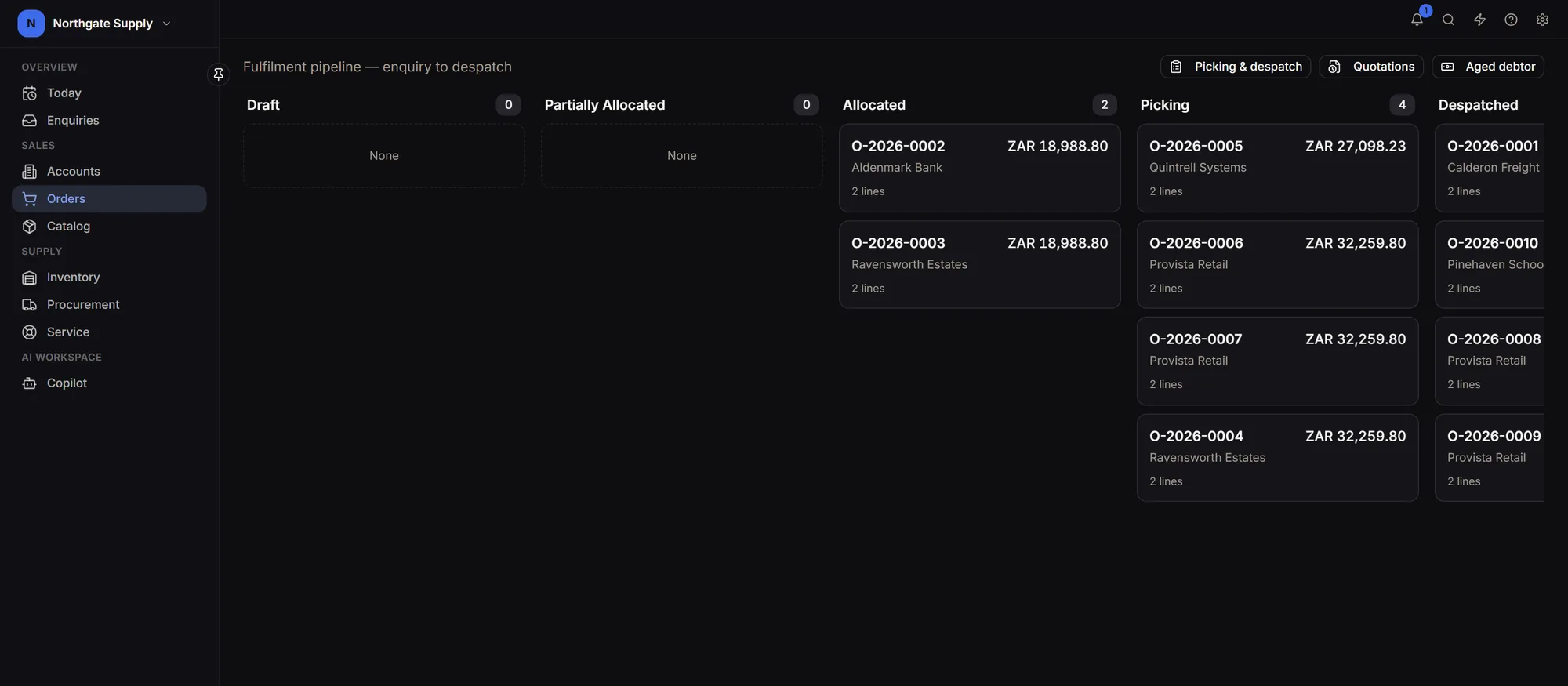Open order O-2026-0002 for Aldenmark Bank

pos(980,168)
